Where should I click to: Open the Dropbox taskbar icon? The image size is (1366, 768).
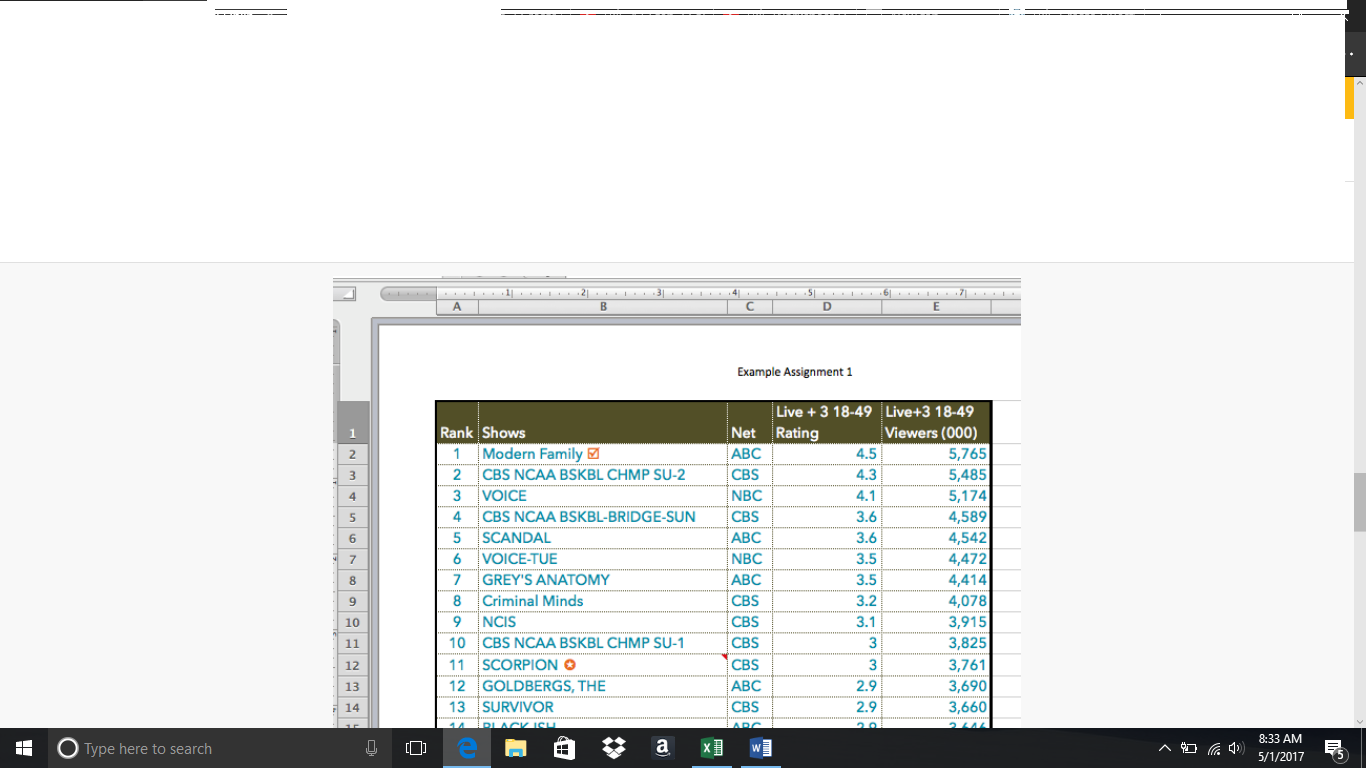tap(613, 748)
